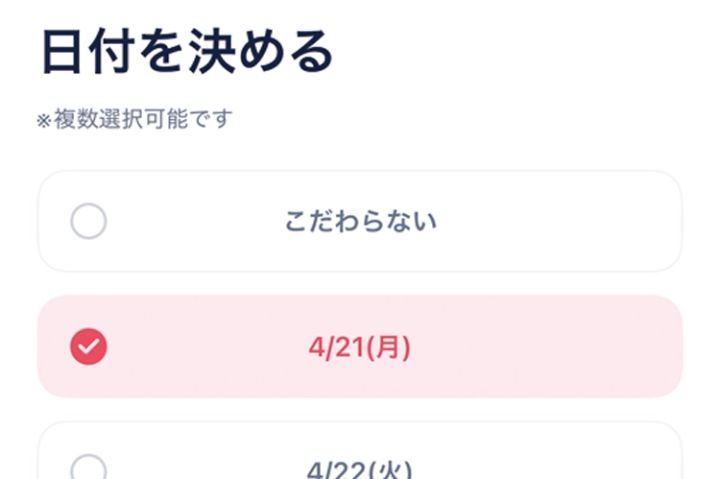
Task: Add Tuesday 4/22 using its round checkbox
Action: [89, 468]
